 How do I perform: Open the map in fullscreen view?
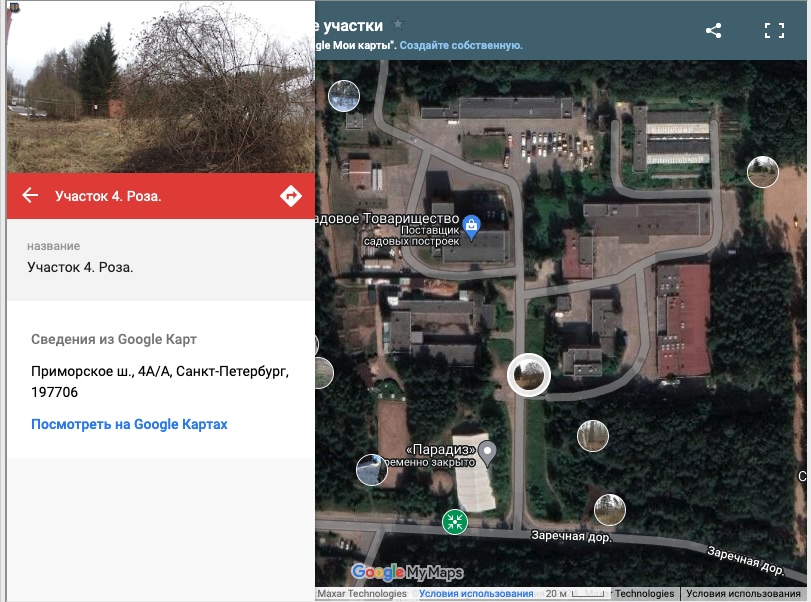click(x=774, y=31)
